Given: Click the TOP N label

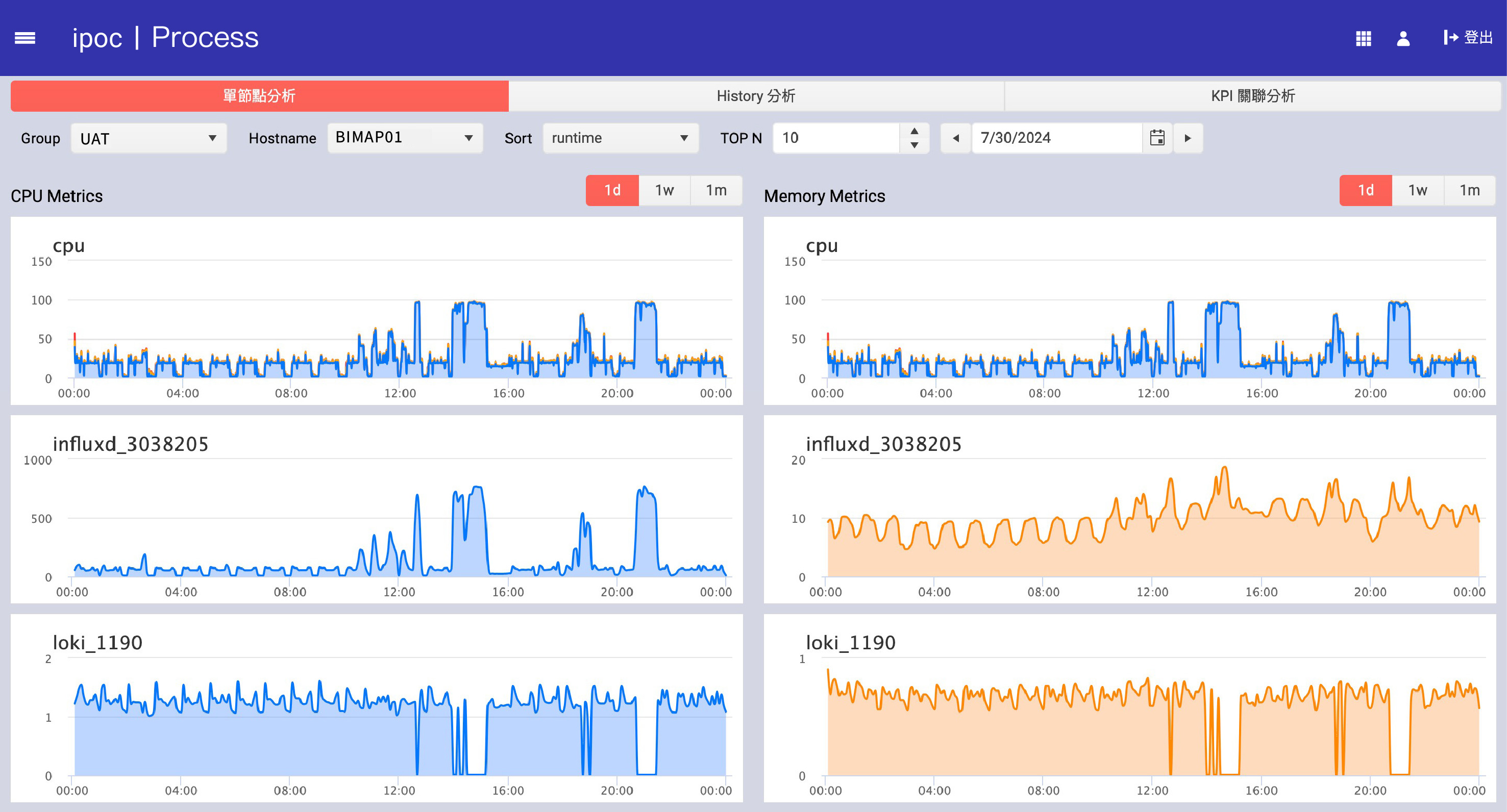Looking at the screenshot, I should (740, 139).
